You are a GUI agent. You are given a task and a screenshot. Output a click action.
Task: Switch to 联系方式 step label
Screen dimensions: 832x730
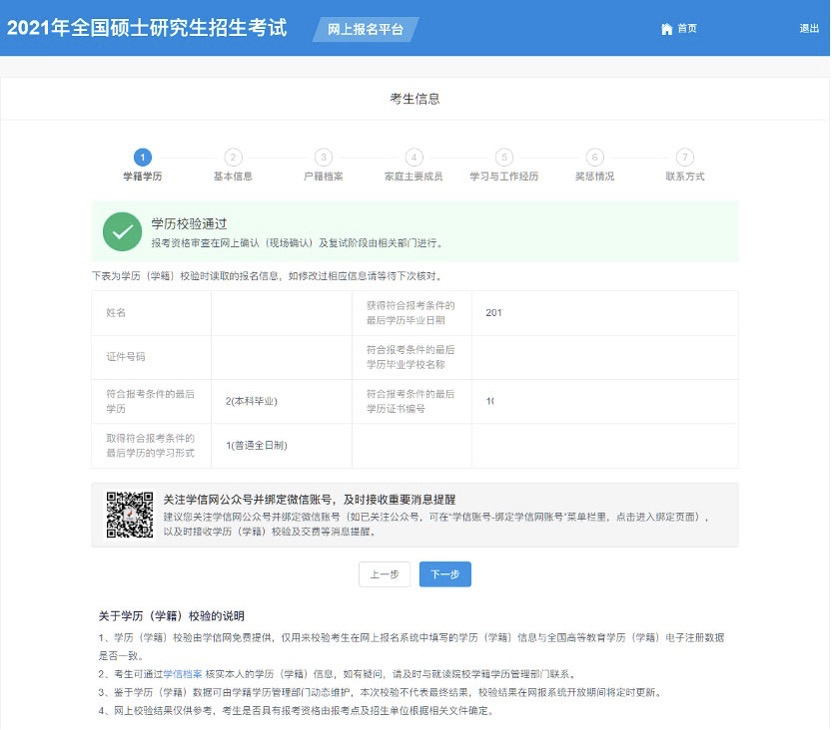pos(685,176)
